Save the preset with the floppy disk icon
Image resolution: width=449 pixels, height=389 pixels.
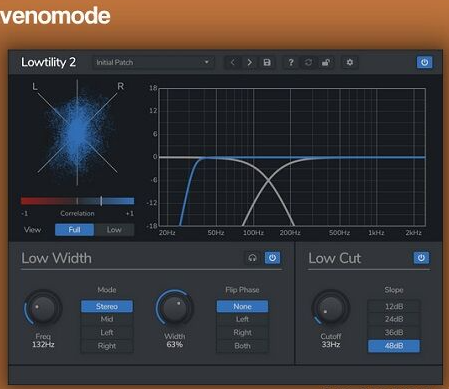coord(267,62)
